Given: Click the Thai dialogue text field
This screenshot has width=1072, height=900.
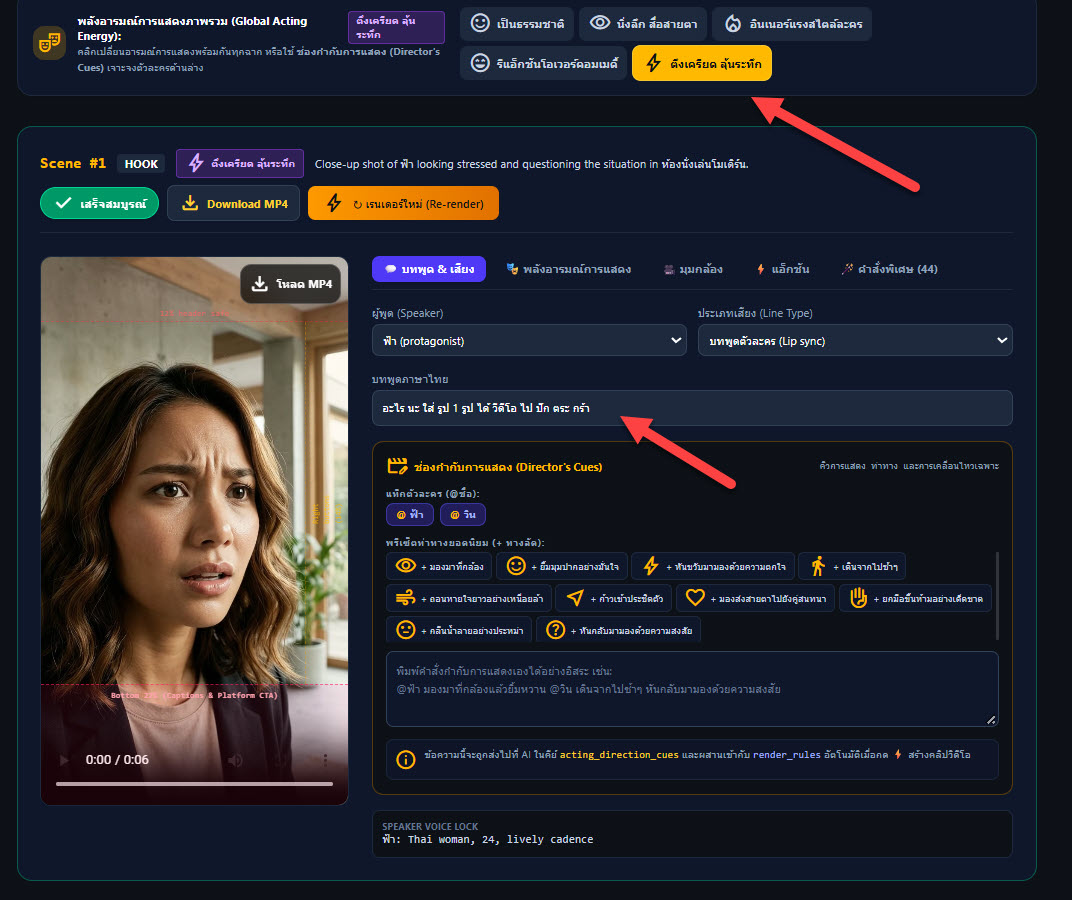Looking at the screenshot, I should point(692,408).
